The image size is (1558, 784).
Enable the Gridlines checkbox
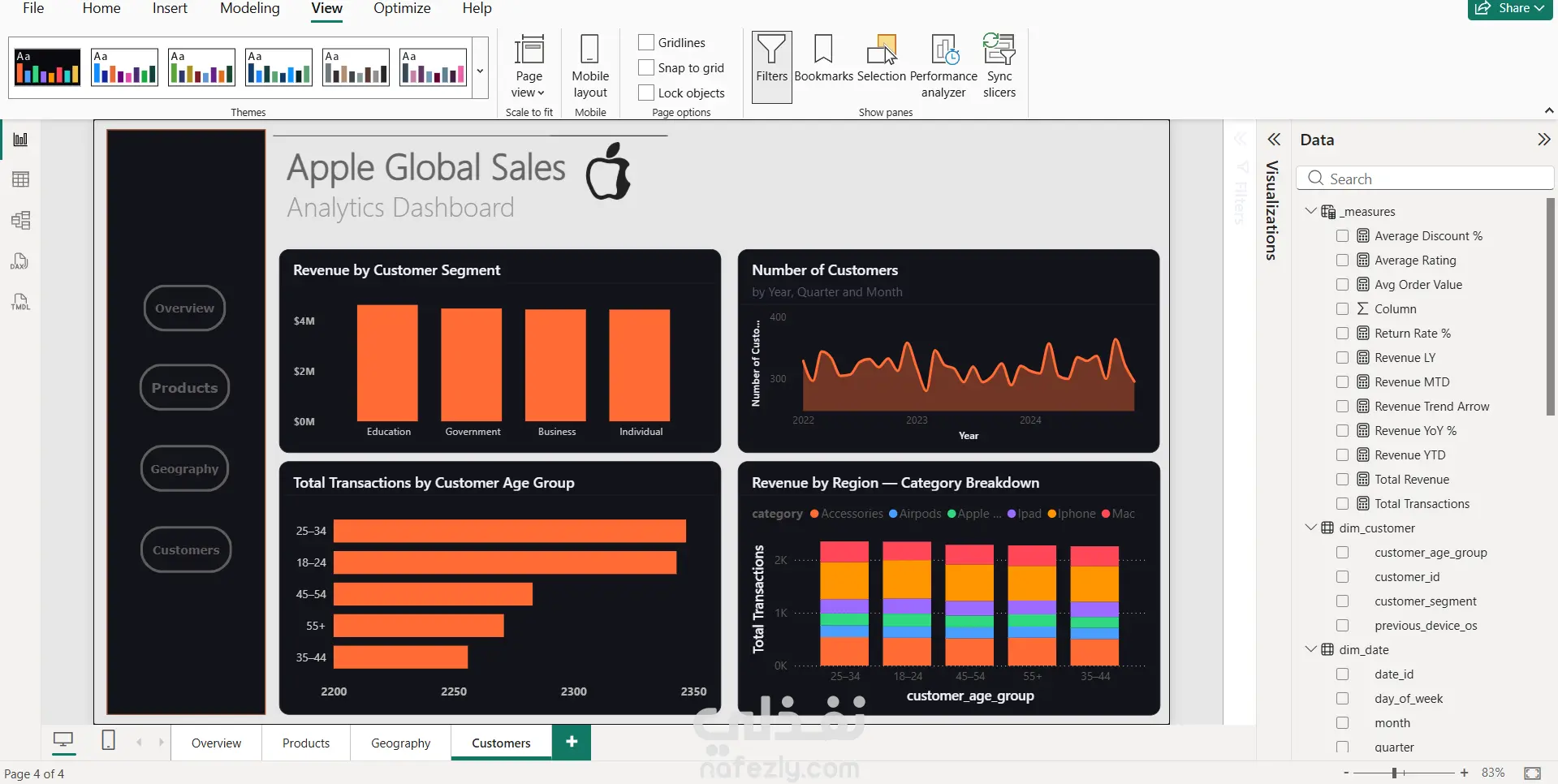[x=646, y=42]
